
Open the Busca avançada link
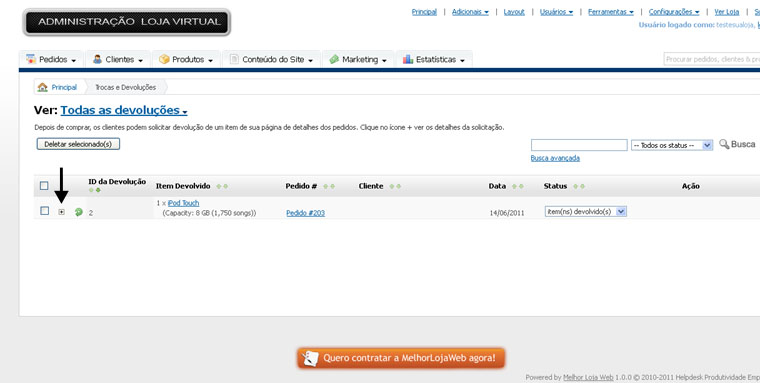point(555,158)
